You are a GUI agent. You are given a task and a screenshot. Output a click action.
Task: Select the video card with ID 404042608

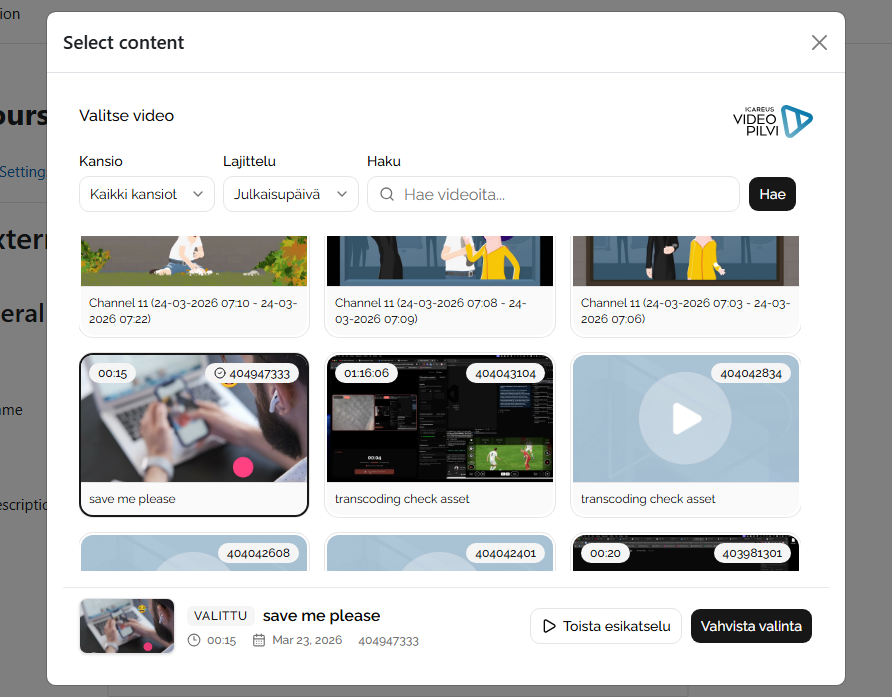pyautogui.click(x=194, y=553)
